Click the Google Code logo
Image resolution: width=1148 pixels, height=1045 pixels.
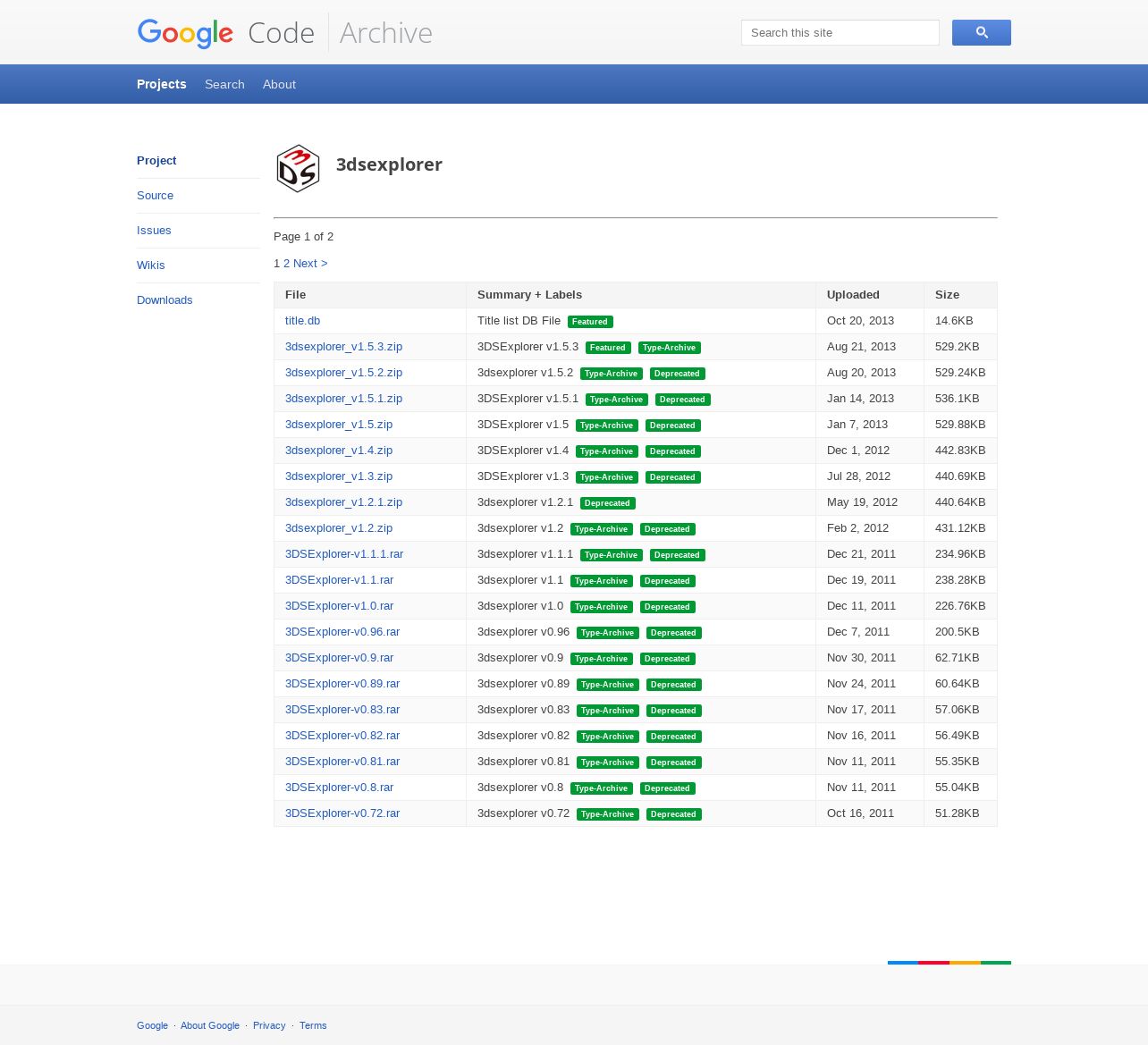click(226, 33)
